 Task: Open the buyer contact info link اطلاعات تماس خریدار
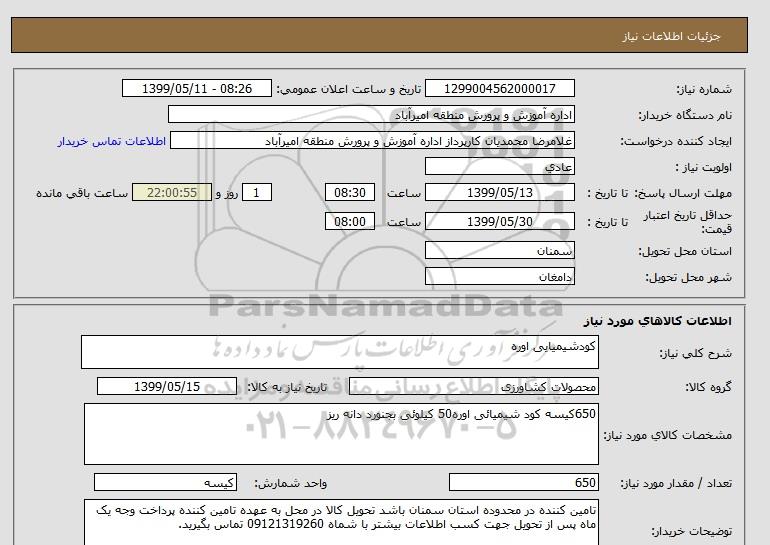pyautogui.click(x=111, y=141)
